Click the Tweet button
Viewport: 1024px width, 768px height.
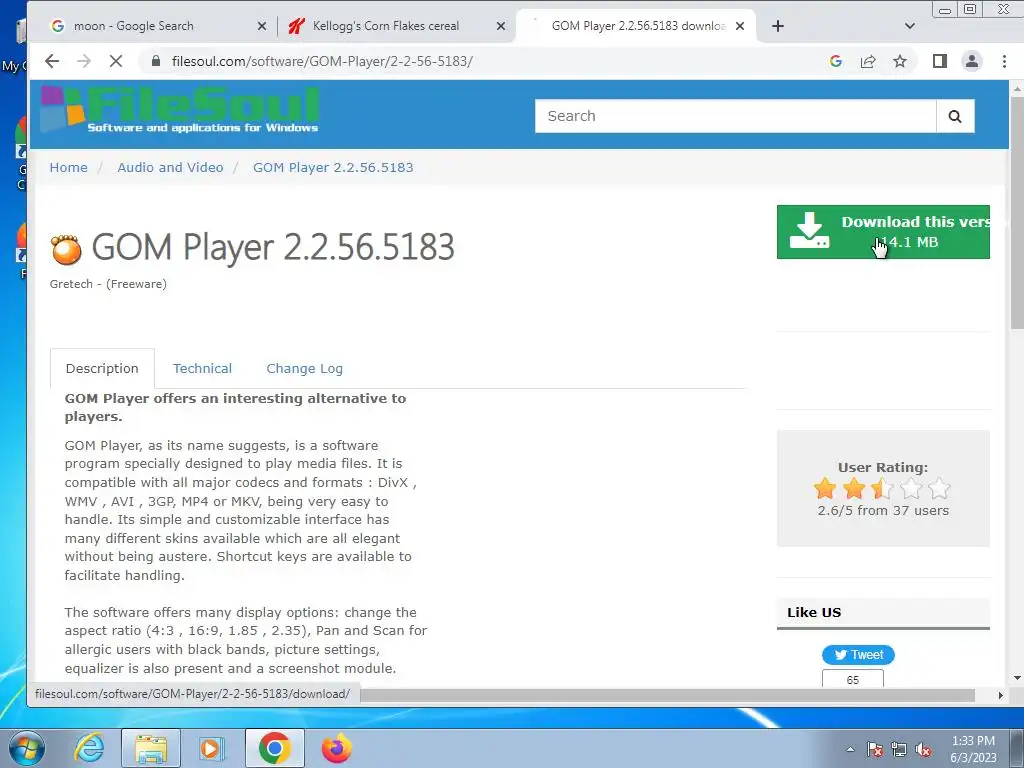(858, 655)
